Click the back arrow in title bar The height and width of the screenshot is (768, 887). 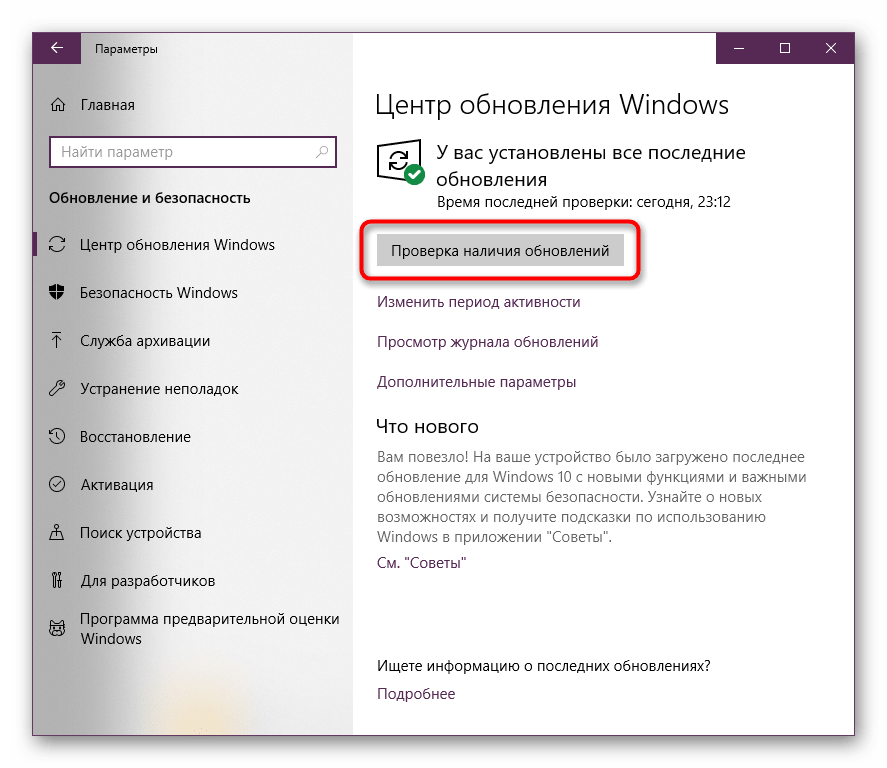point(57,48)
